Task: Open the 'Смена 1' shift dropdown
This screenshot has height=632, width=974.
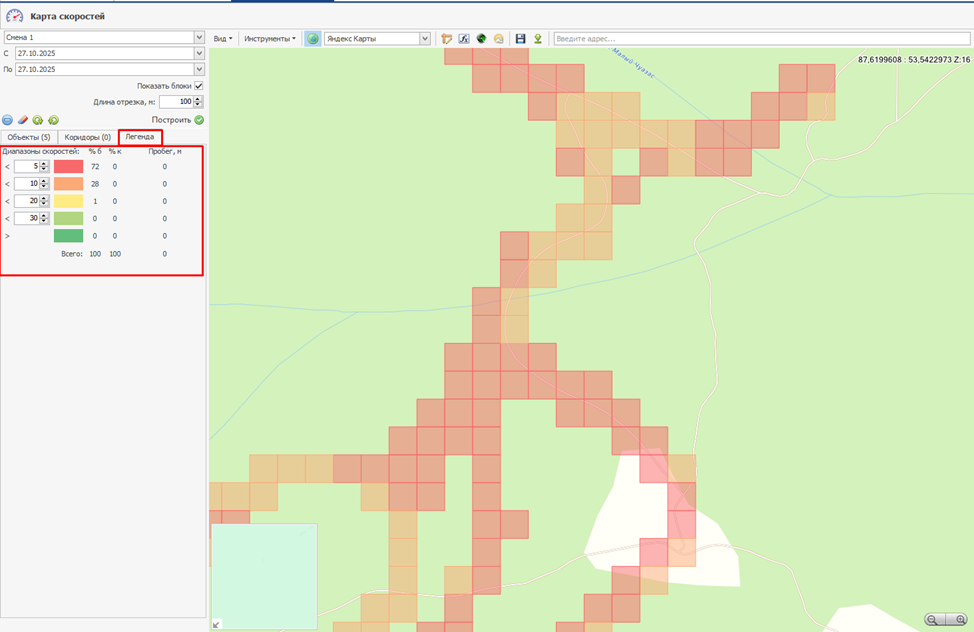Action: tap(199, 37)
